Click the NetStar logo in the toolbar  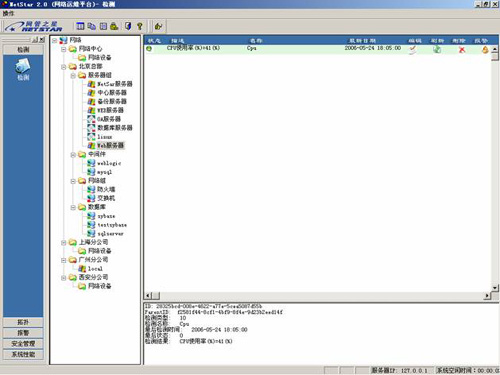[34, 26]
